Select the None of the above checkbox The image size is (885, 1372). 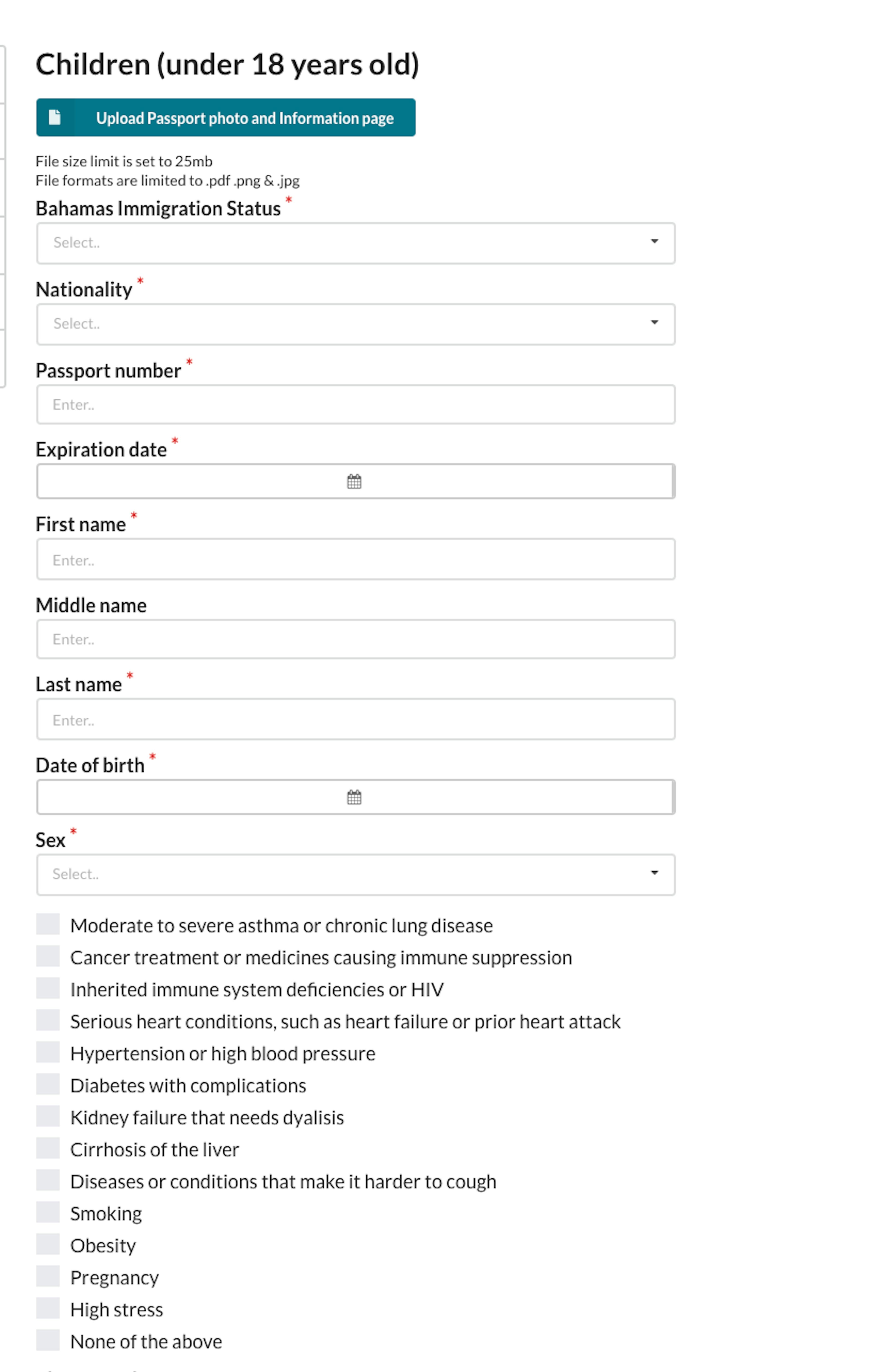(48, 1340)
